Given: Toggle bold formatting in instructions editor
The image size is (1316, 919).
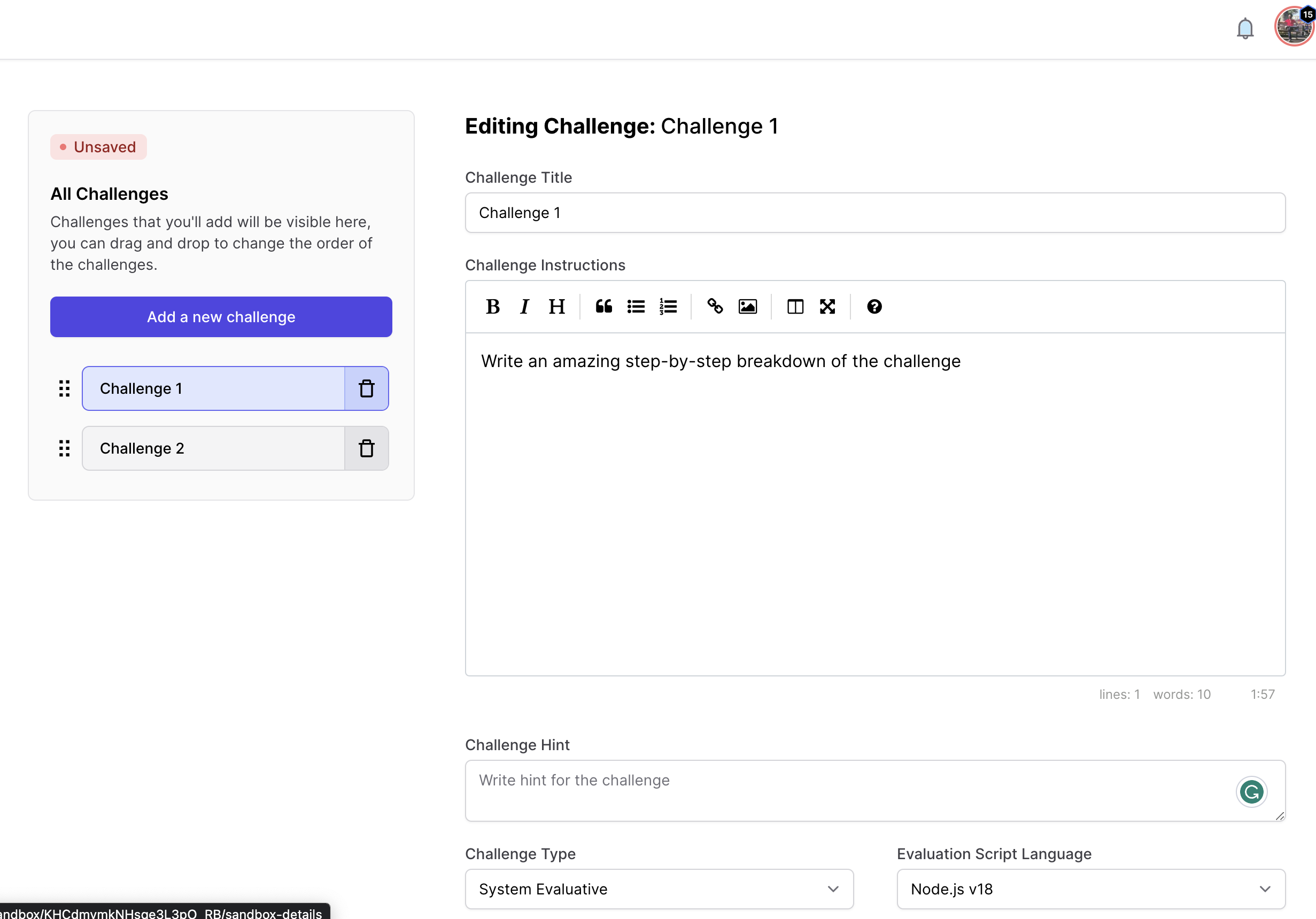Looking at the screenshot, I should [492, 307].
